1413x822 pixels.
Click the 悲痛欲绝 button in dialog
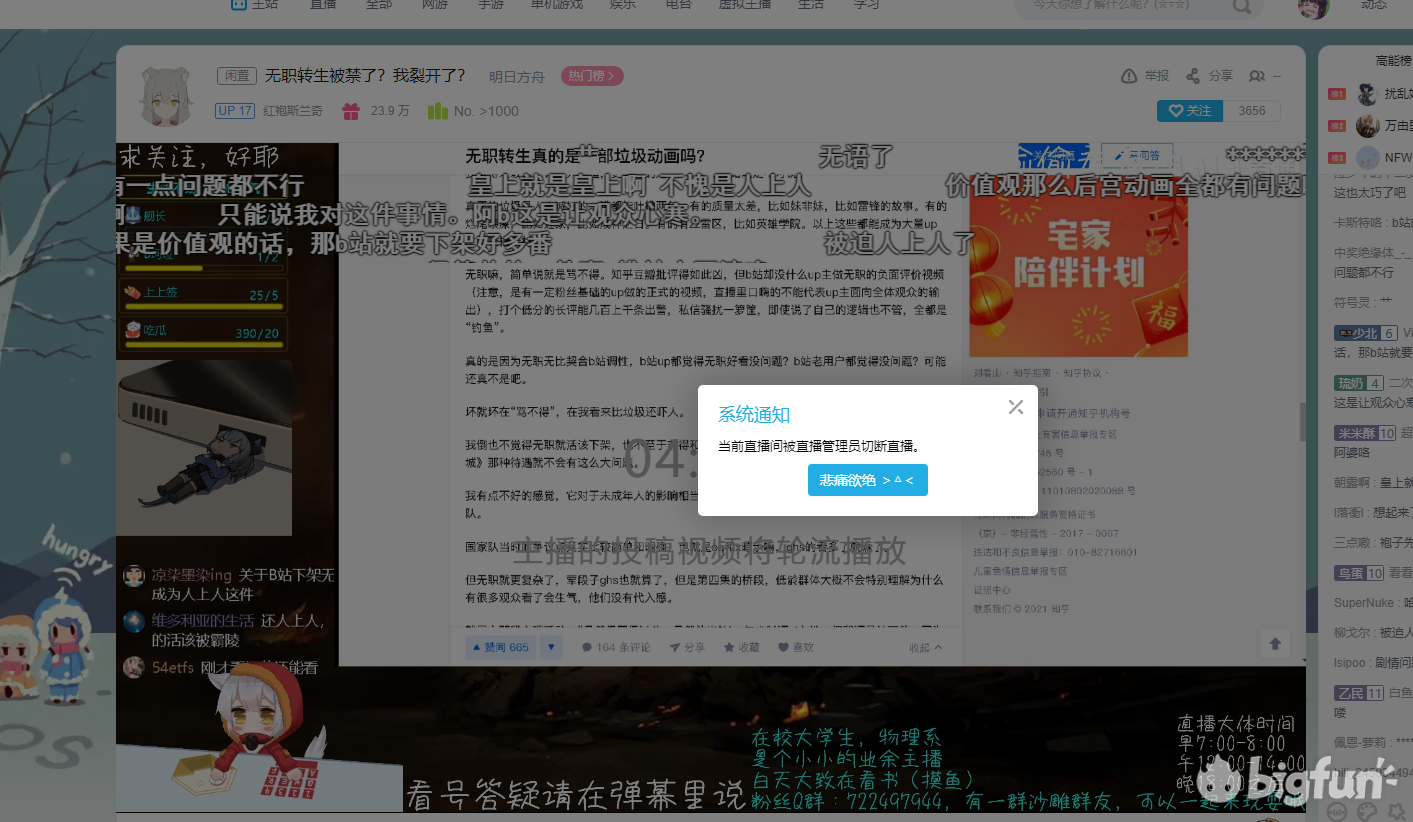click(867, 480)
